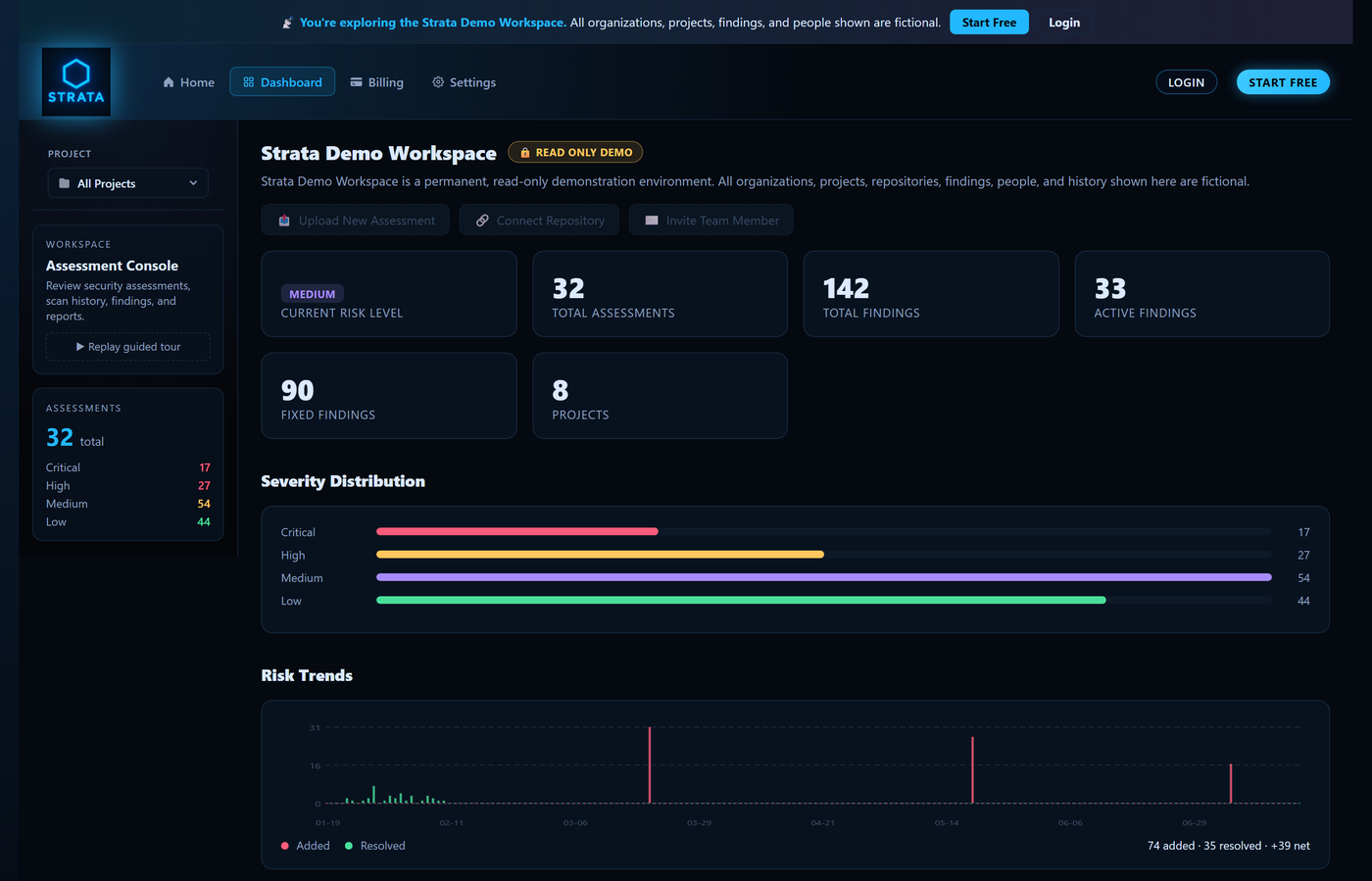Click the red spike near 06-29

pyautogui.click(x=1231, y=784)
